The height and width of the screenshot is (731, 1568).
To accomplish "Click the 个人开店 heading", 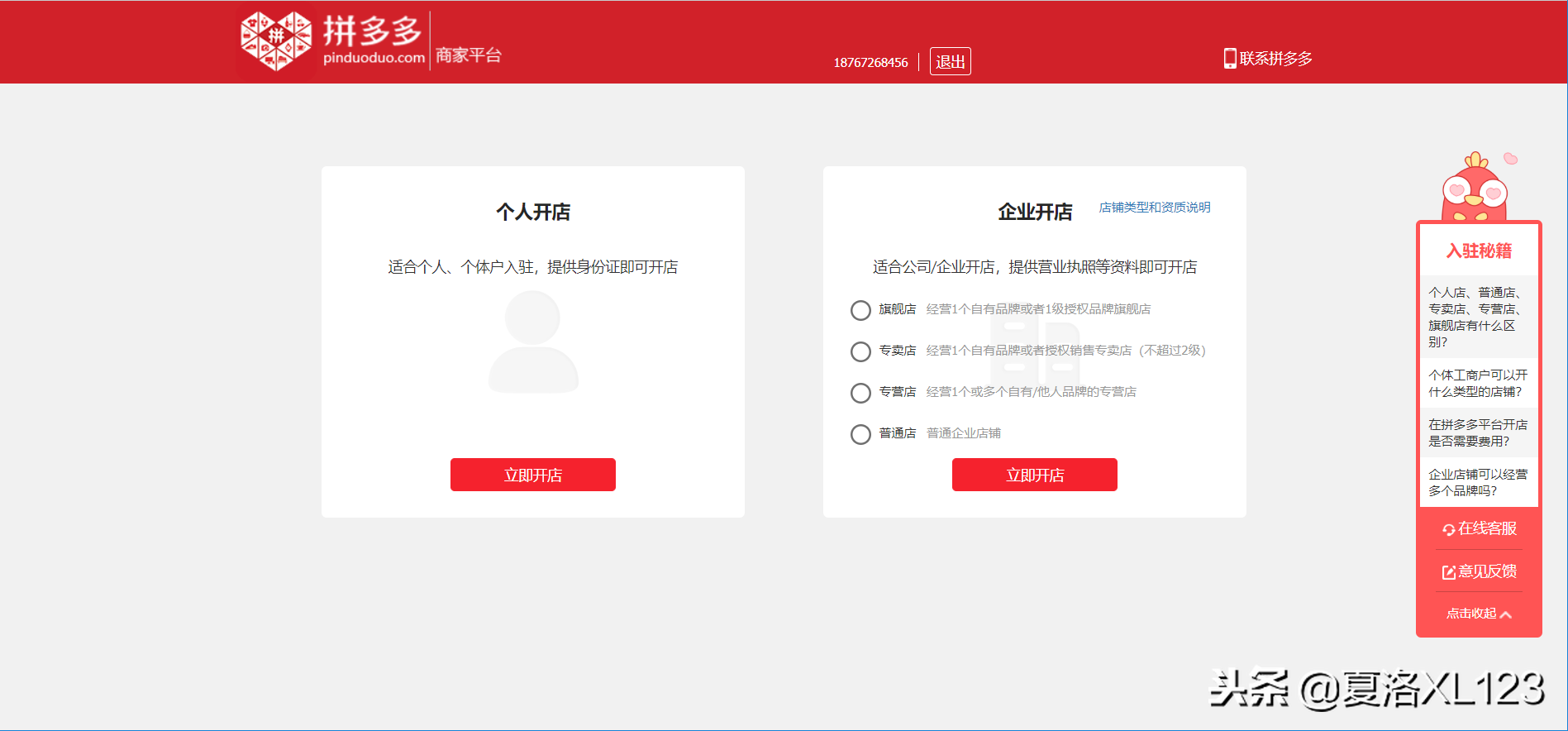I will (533, 213).
